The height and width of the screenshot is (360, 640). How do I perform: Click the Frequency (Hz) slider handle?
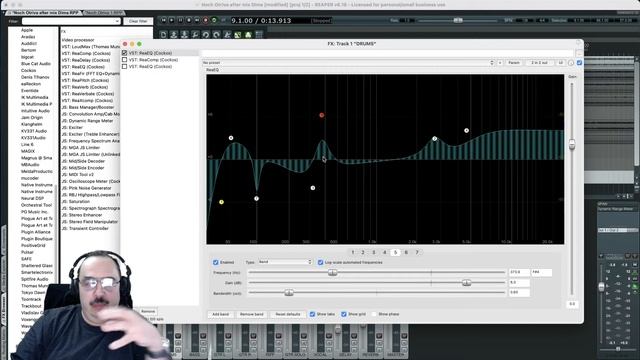(332, 272)
